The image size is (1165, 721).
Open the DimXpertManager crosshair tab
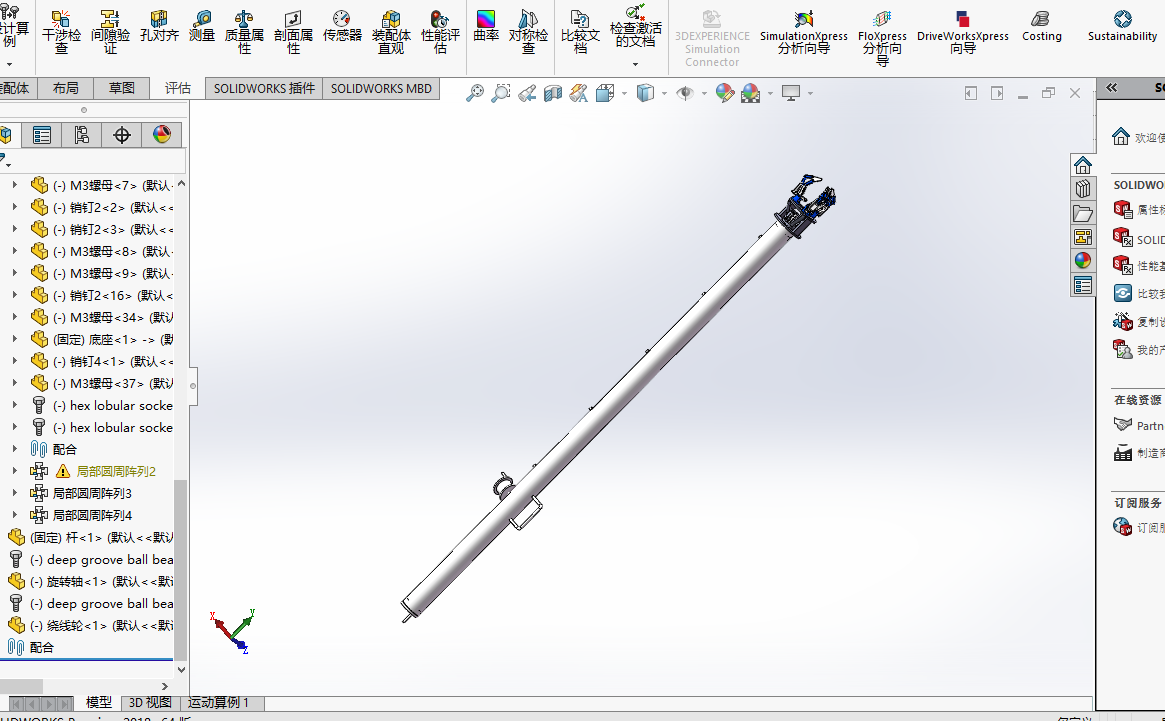click(x=121, y=135)
